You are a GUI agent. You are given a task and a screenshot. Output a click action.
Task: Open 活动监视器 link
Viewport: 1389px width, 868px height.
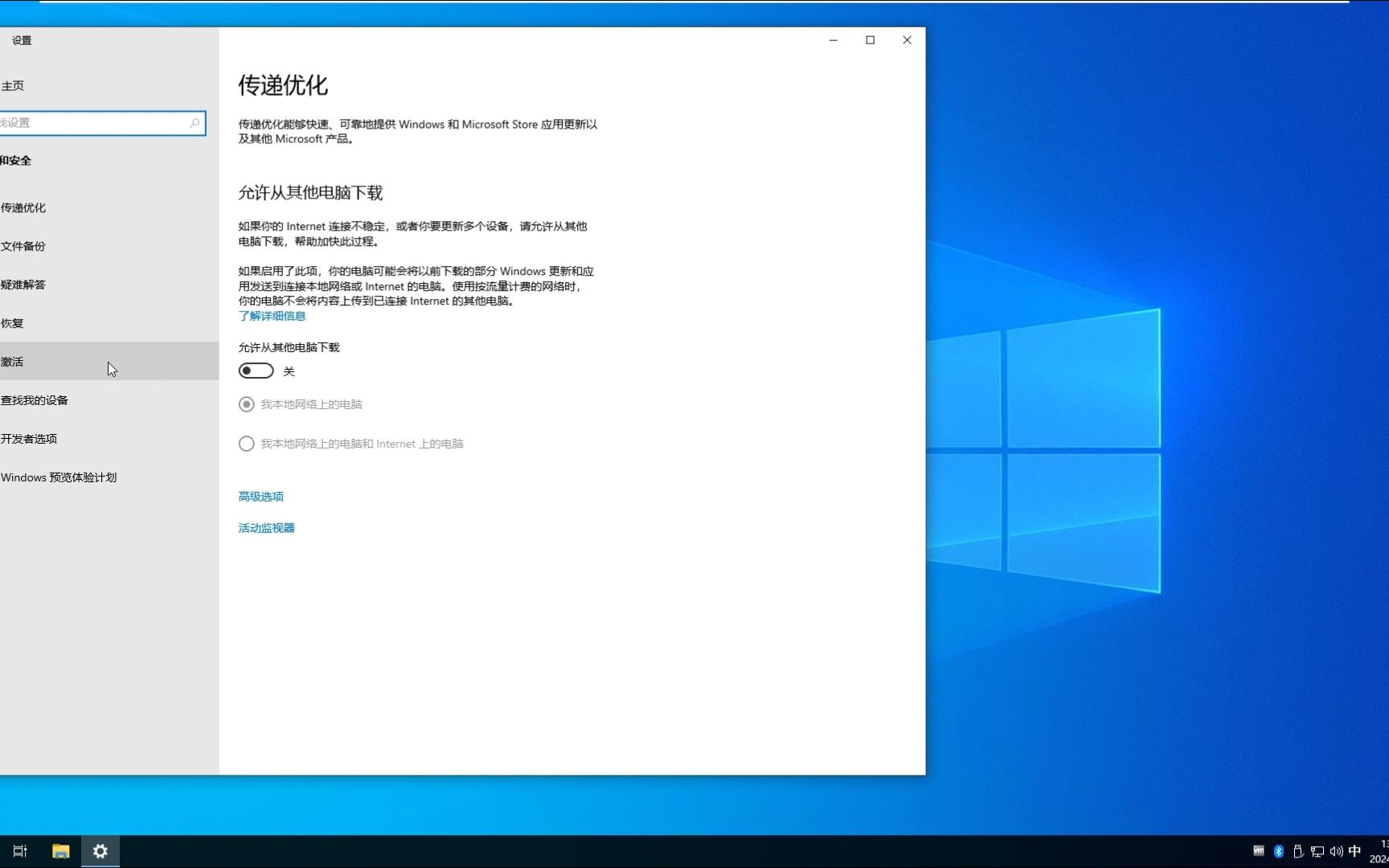click(266, 528)
